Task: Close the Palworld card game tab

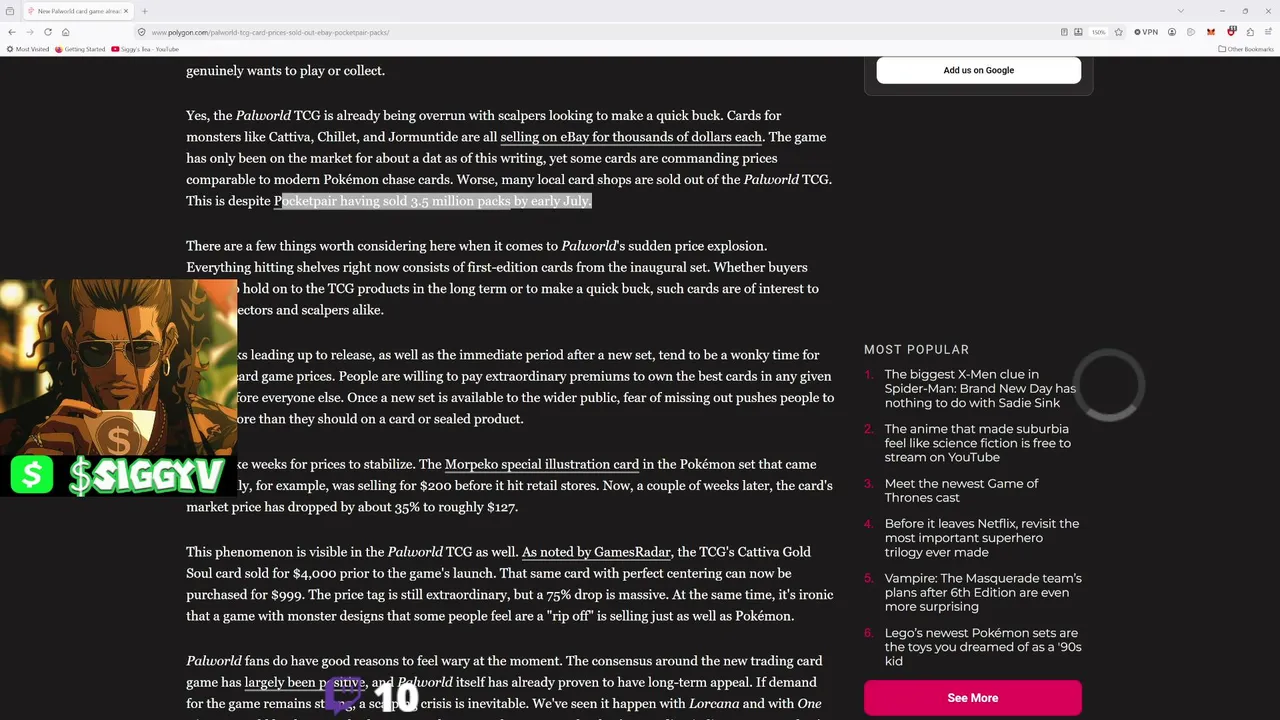Action: (126, 11)
